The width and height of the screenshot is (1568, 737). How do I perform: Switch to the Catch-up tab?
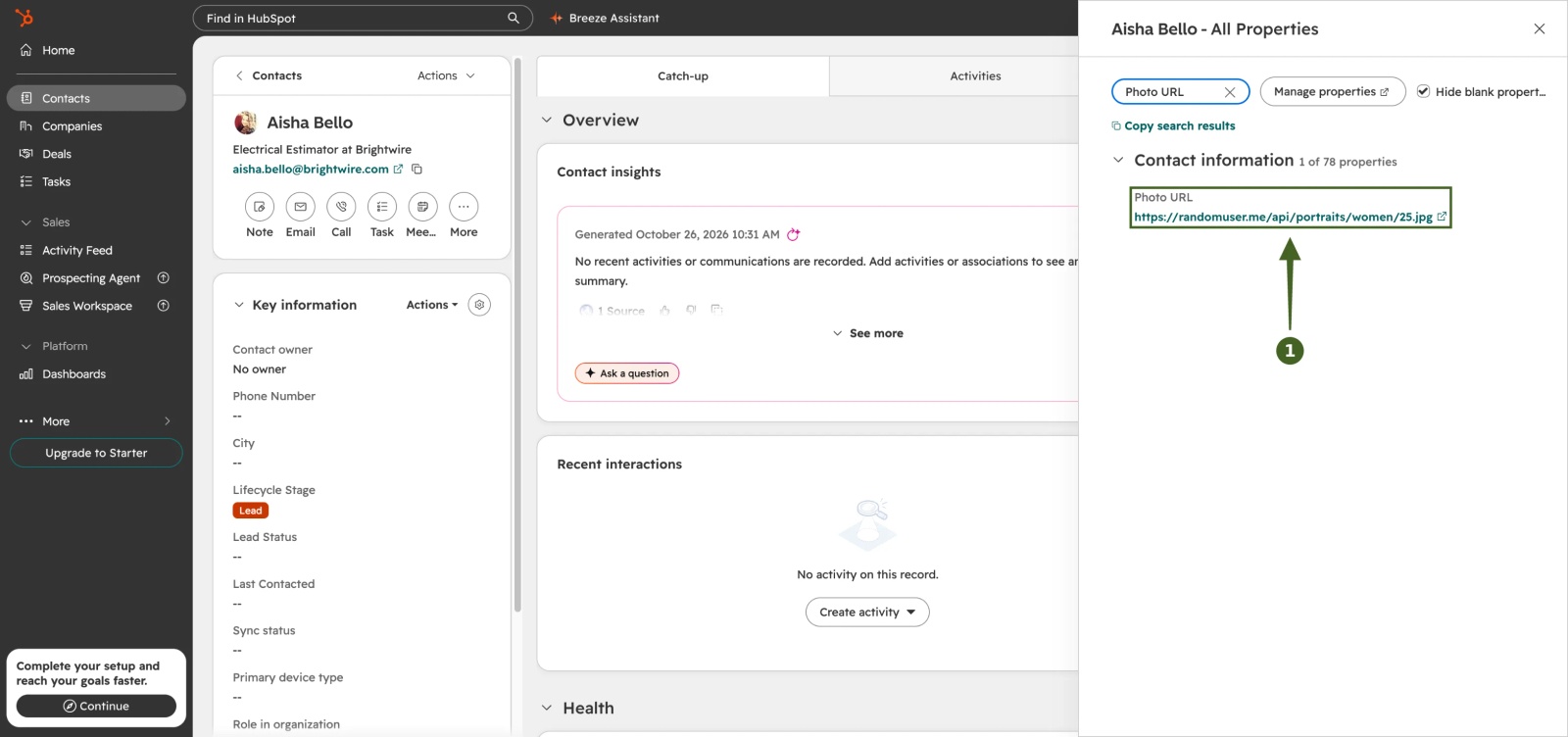[683, 75]
